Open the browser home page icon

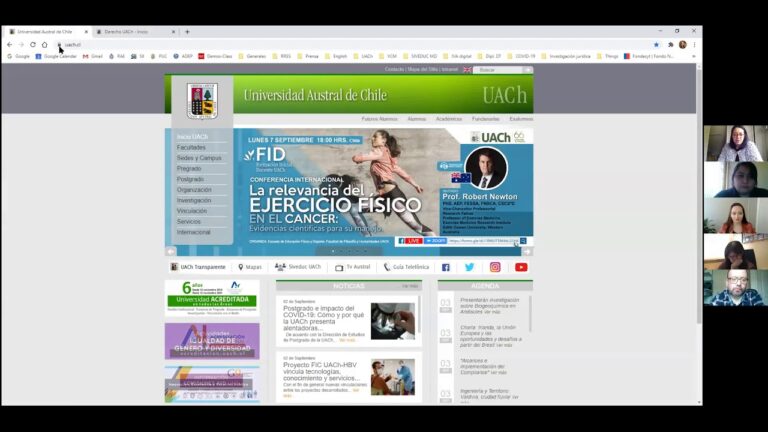pos(45,45)
